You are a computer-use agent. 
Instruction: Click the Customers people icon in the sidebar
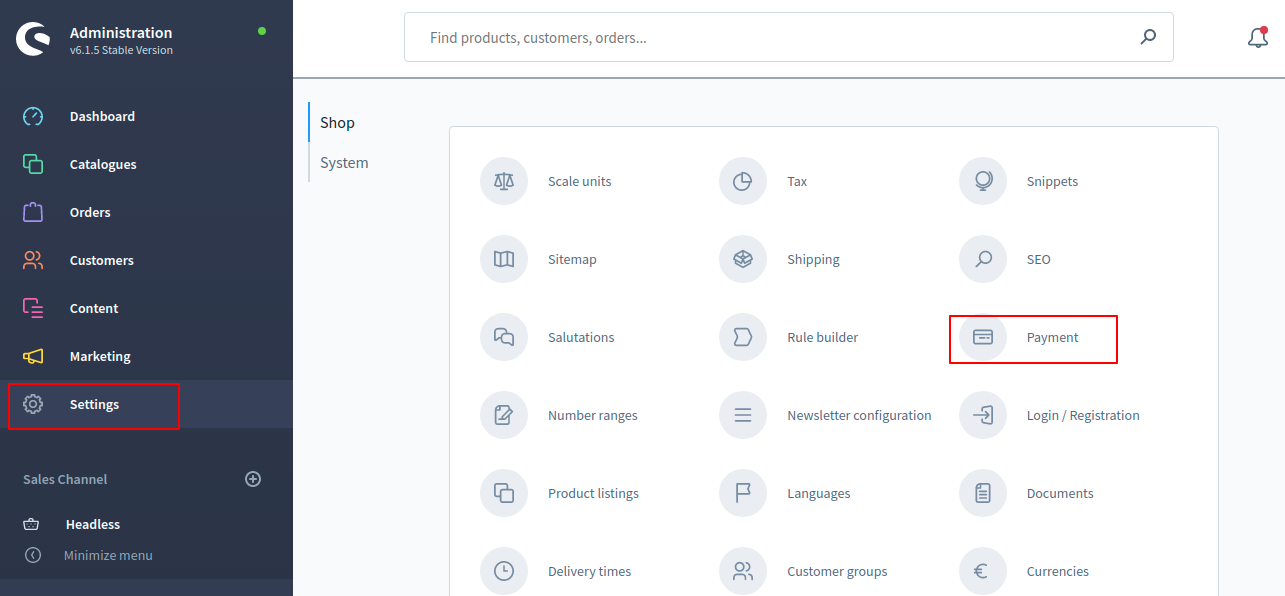[x=33, y=260]
